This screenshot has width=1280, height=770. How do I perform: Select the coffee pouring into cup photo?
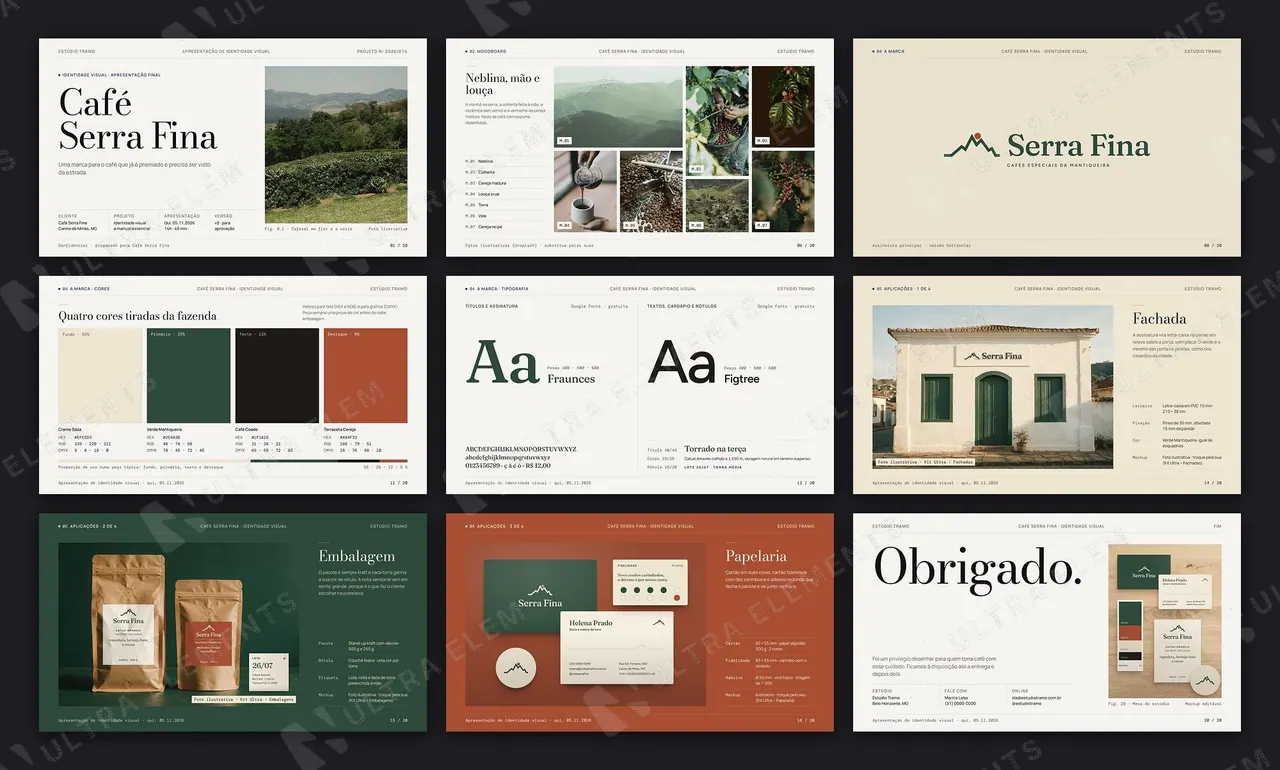(584, 192)
